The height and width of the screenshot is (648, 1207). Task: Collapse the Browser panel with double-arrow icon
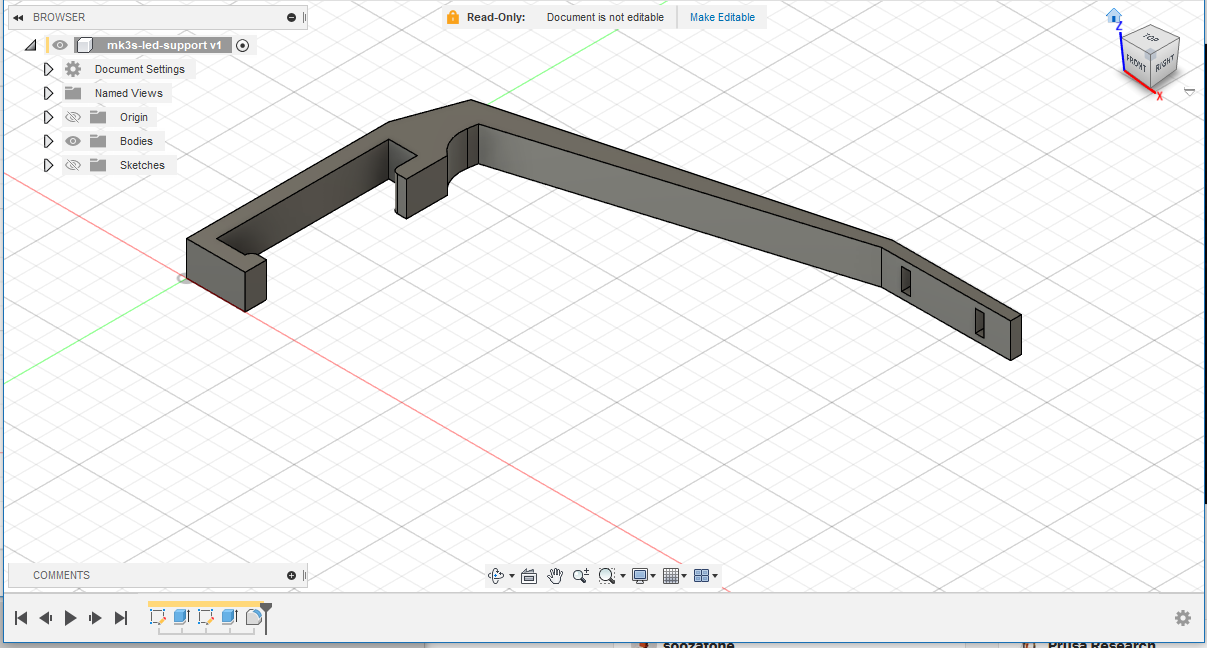tap(18, 17)
